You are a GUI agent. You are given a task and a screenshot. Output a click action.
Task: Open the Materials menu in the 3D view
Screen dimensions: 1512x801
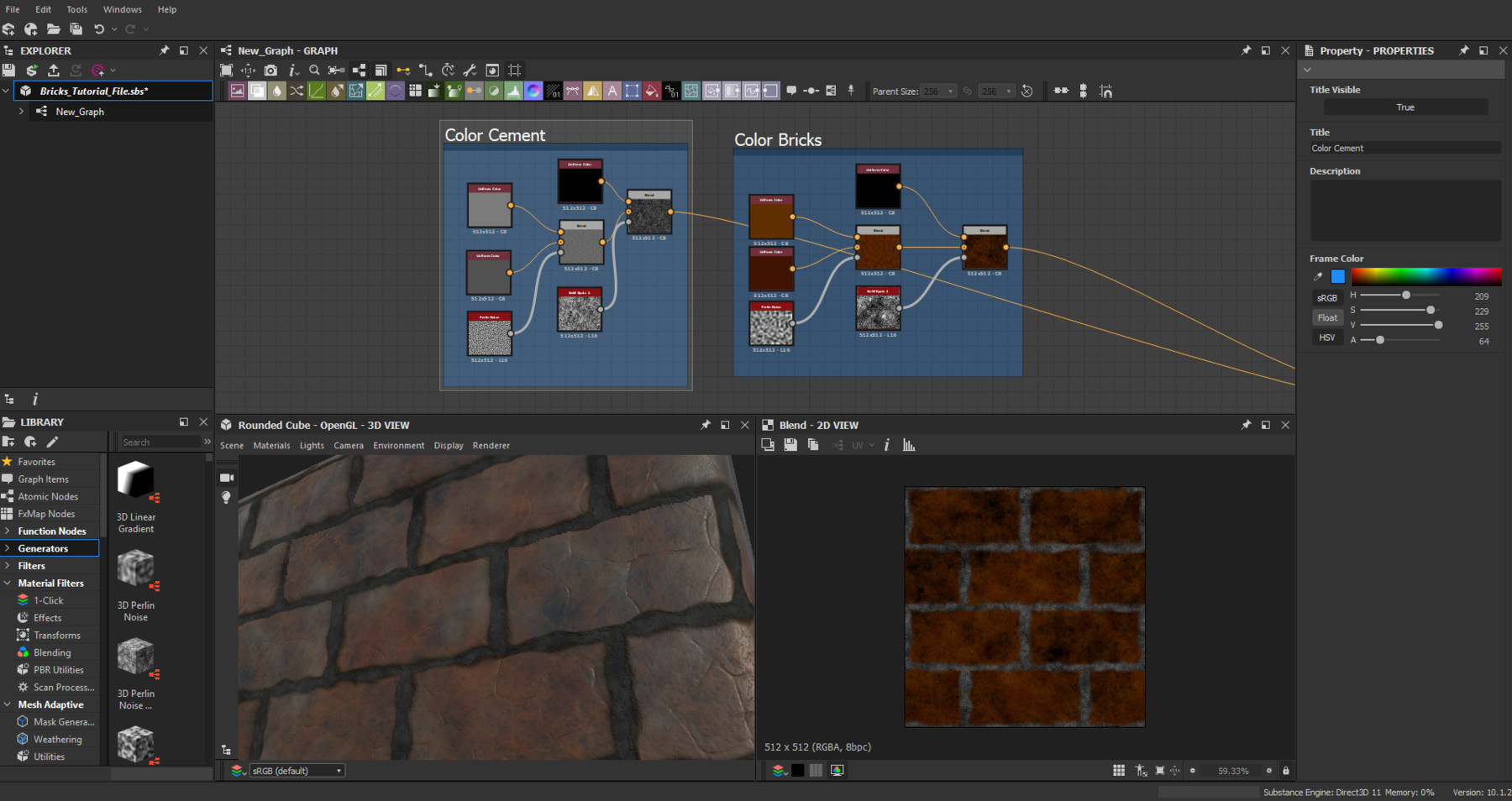pyautogui.click(x=271, y=445)
